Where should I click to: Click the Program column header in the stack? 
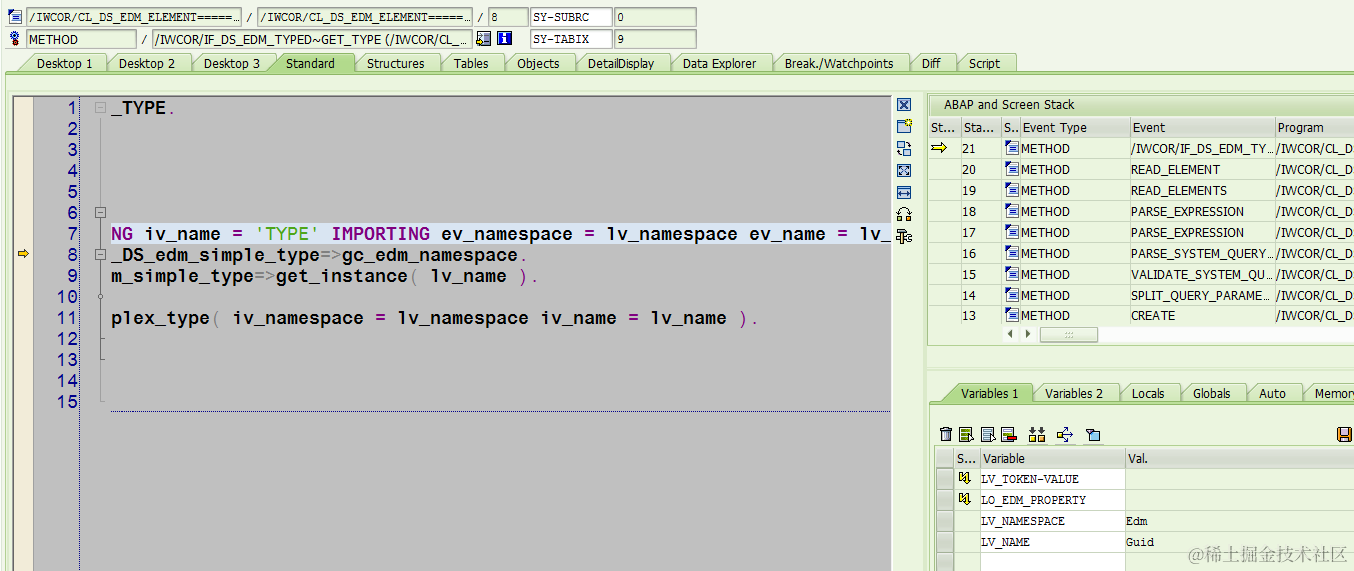pyautogui.click(x=1314, y=127)
